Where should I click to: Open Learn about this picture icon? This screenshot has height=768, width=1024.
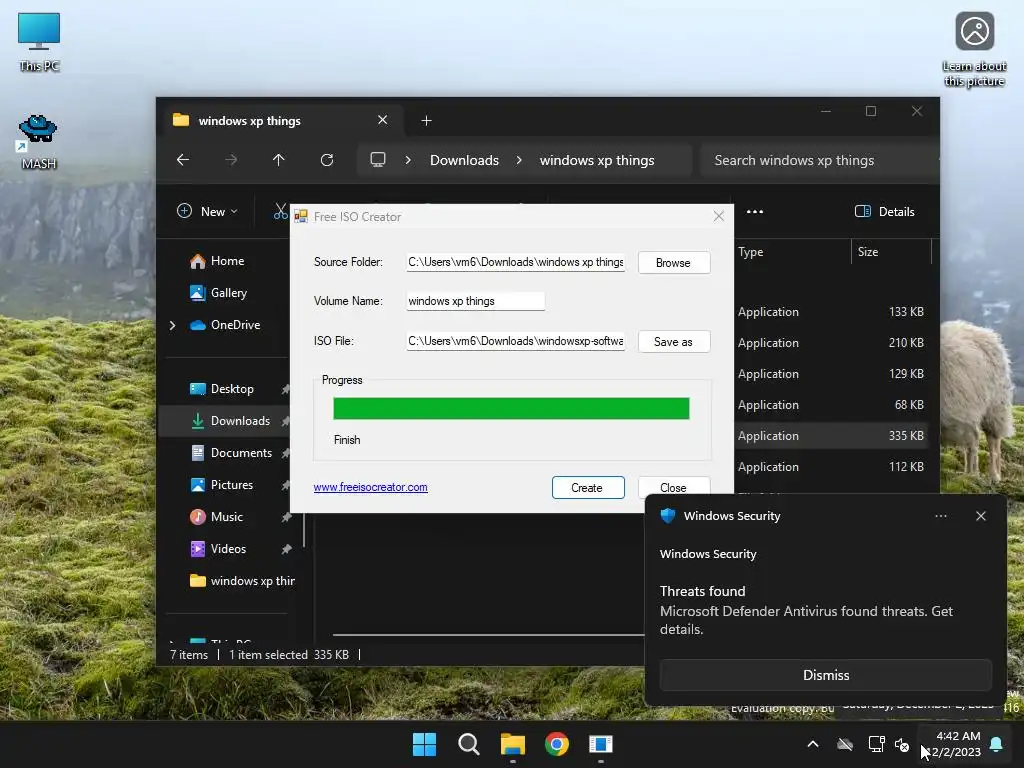[974, 50]
